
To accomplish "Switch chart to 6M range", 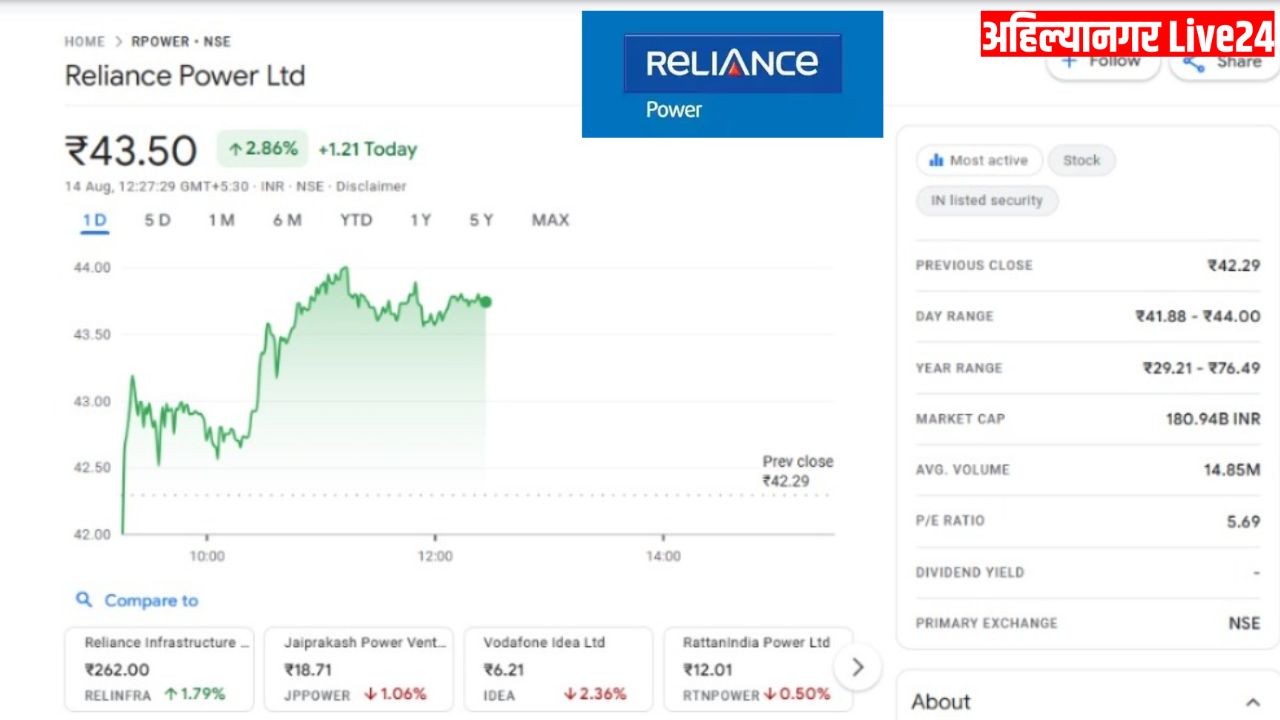I will tap(287, 220).
